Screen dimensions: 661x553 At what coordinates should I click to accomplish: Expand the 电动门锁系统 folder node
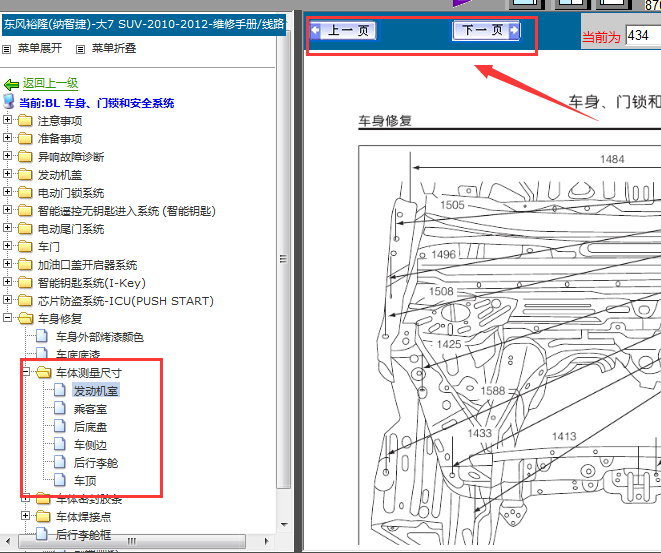[7, 192]
